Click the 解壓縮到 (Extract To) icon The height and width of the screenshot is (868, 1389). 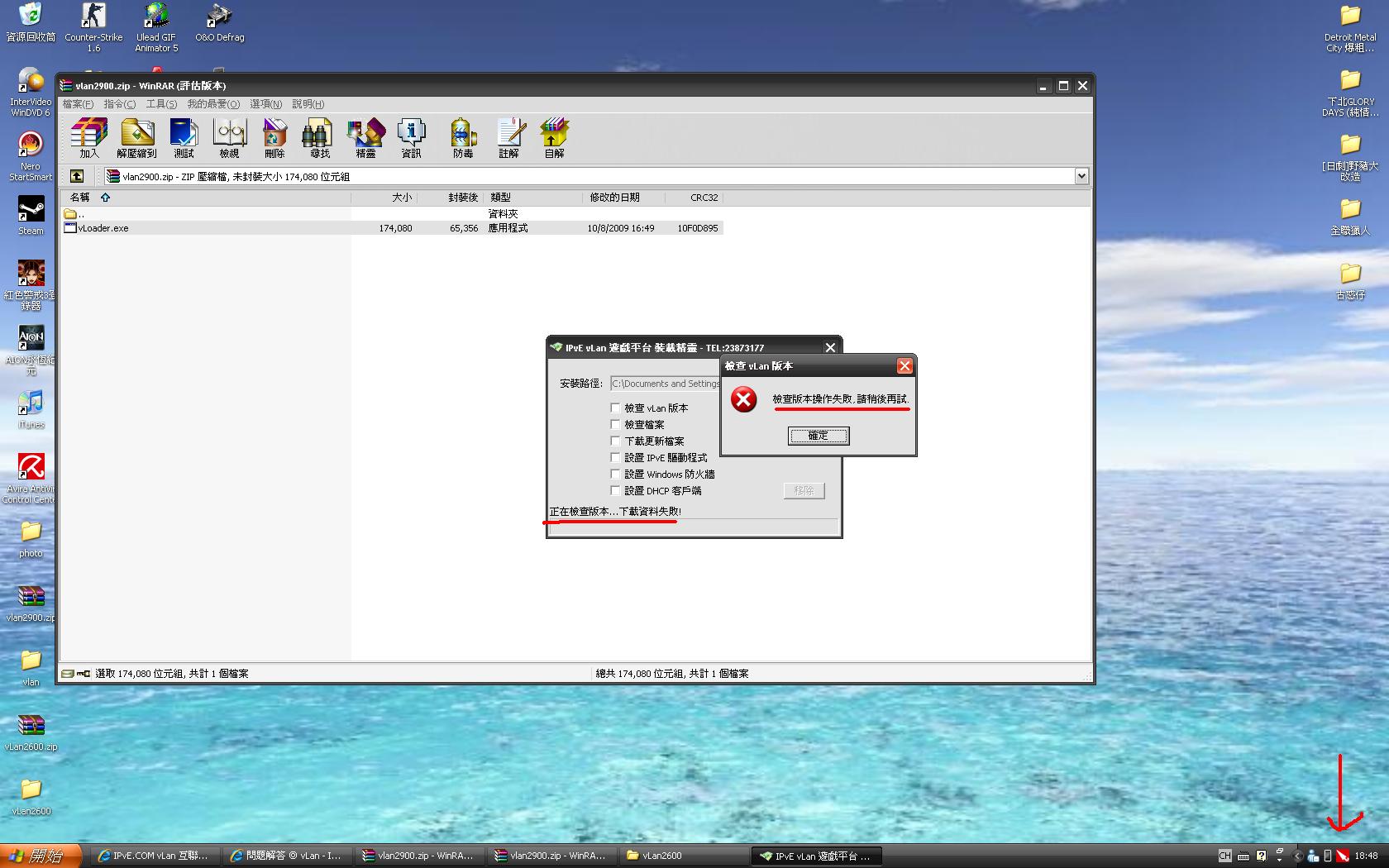click(x=136, y=137)
